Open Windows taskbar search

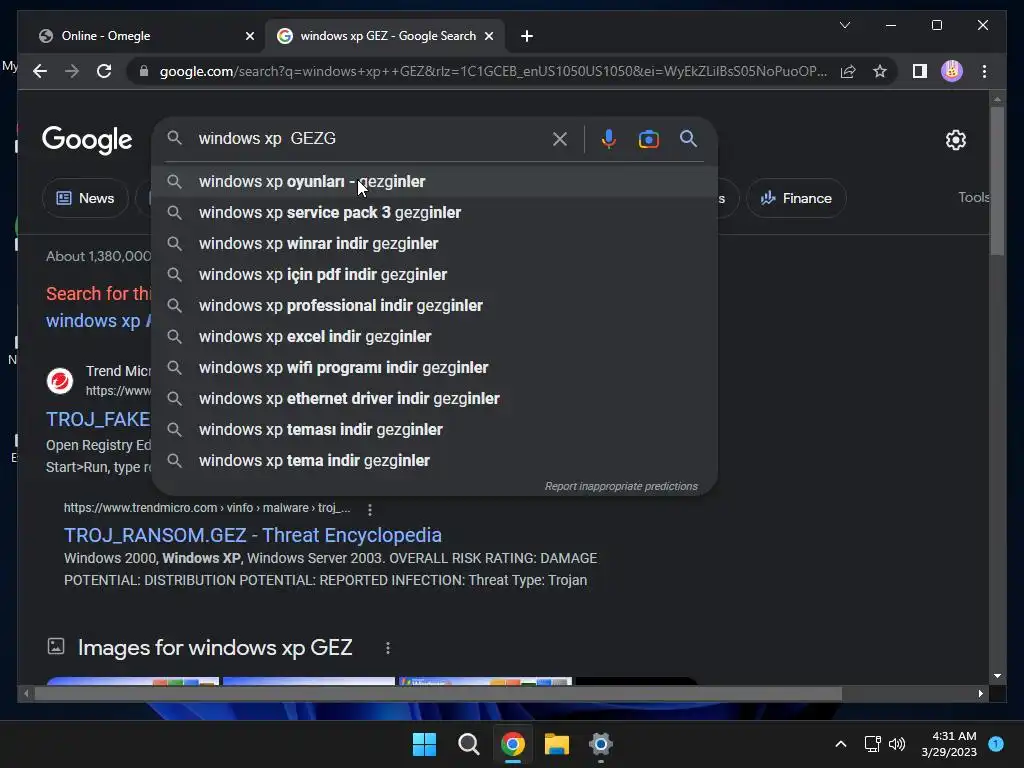click(x=468, y=744)
